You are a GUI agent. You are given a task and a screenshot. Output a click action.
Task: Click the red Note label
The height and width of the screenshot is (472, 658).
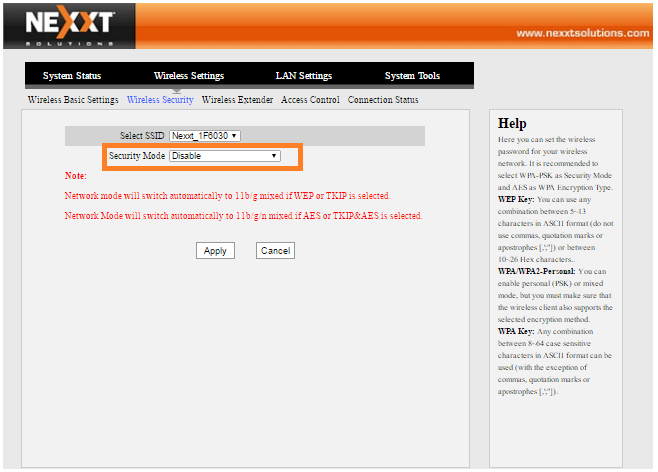(76, 176)
